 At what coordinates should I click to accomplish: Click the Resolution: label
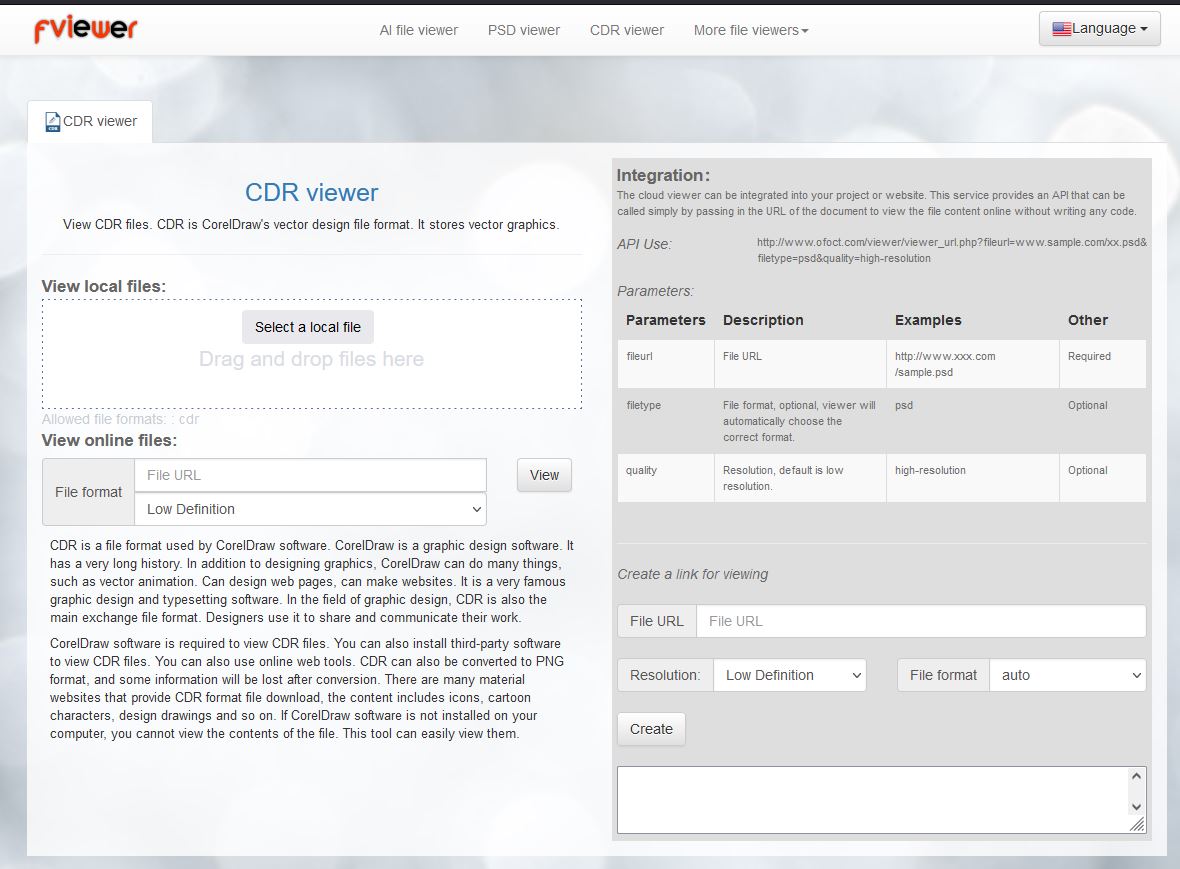pyautogui.click(x=665, y=676)
